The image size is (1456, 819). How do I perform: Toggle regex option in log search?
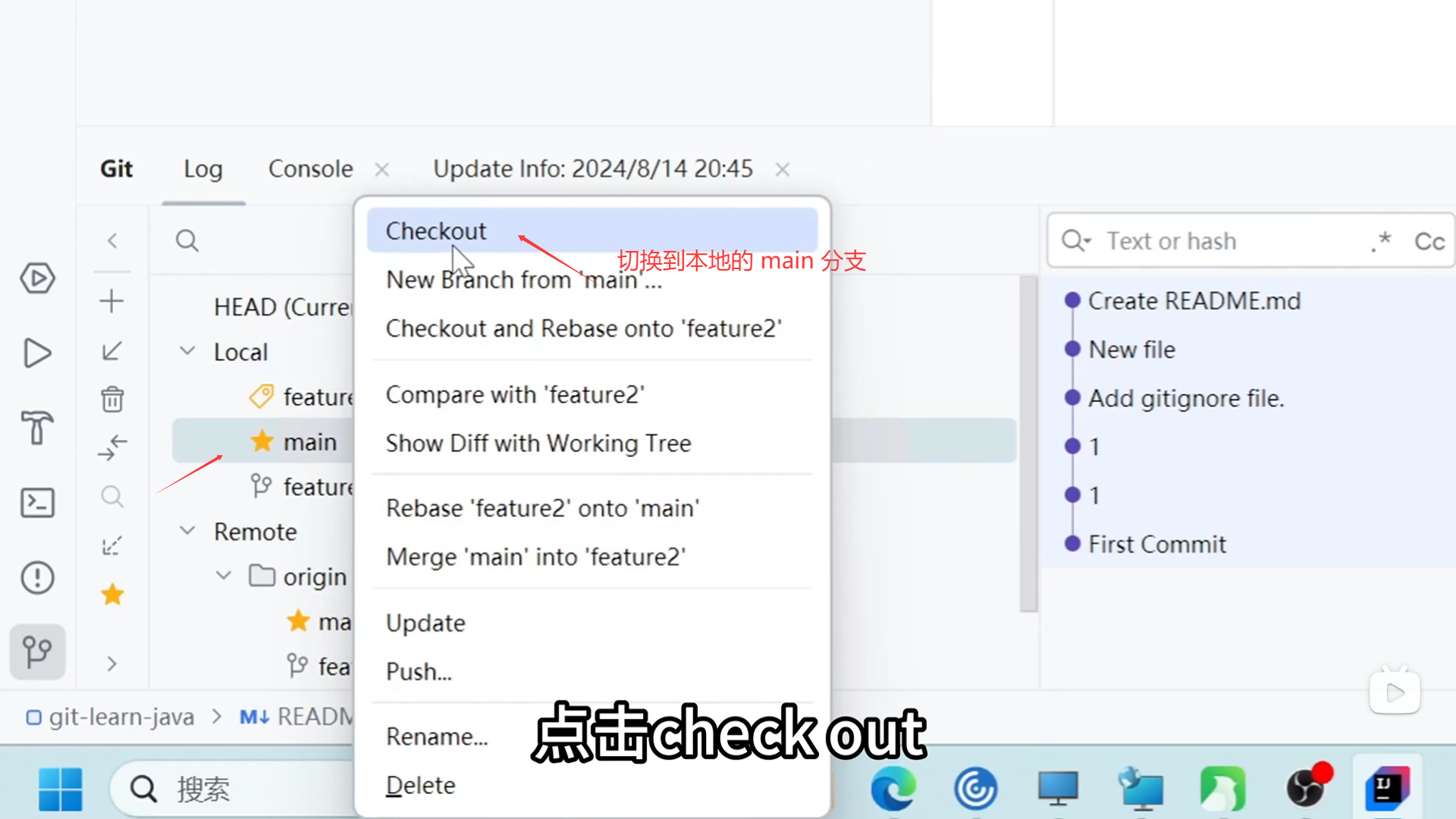[1382, 241]
